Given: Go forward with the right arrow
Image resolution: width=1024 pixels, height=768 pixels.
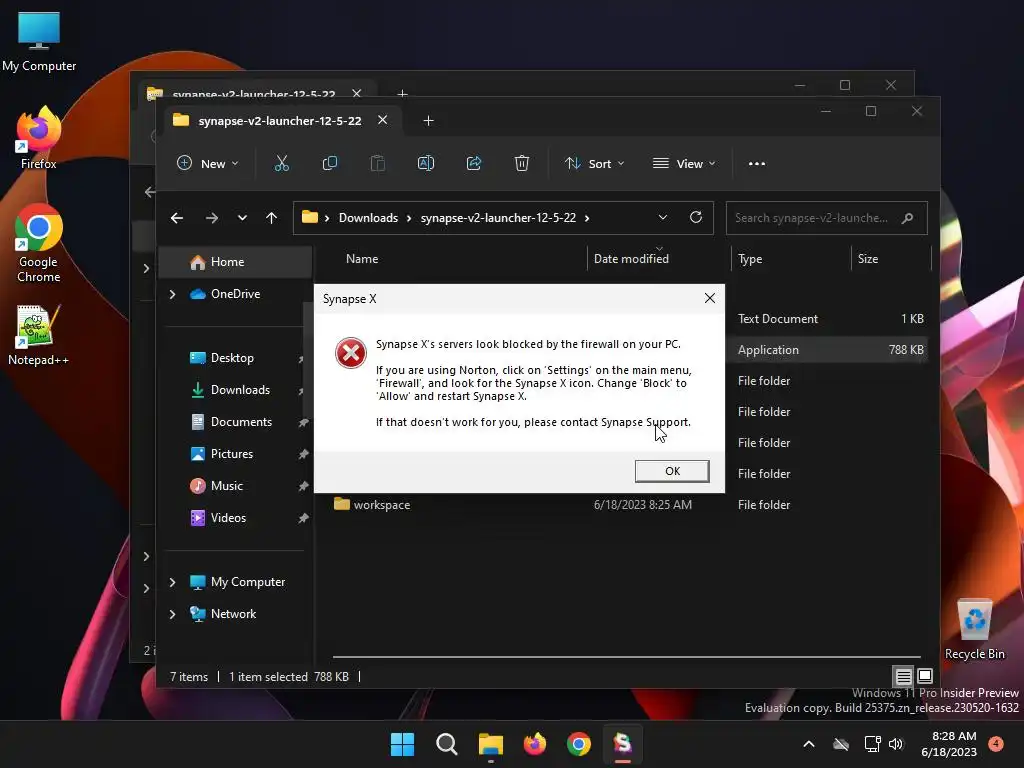Looking at the screenshot, I should (x=212, y=218).
